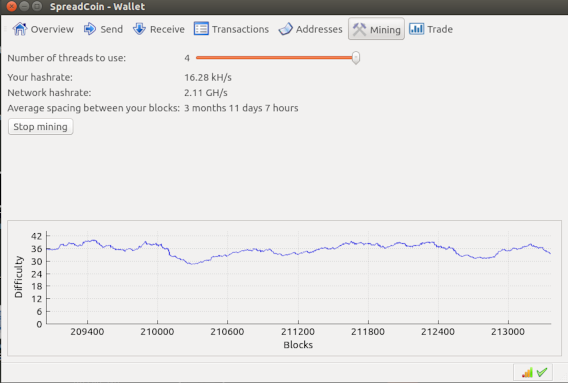The width and height of the screenshot is (568, 383).
Task: Click the Receive download-arrow icon
Action: click(x=139, y=29)
